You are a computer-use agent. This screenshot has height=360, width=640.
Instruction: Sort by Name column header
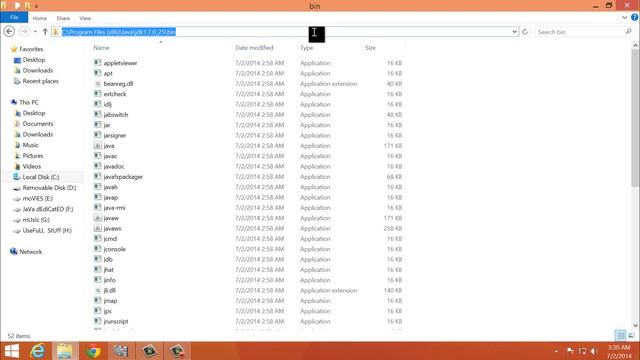click(x=101, y=48)
